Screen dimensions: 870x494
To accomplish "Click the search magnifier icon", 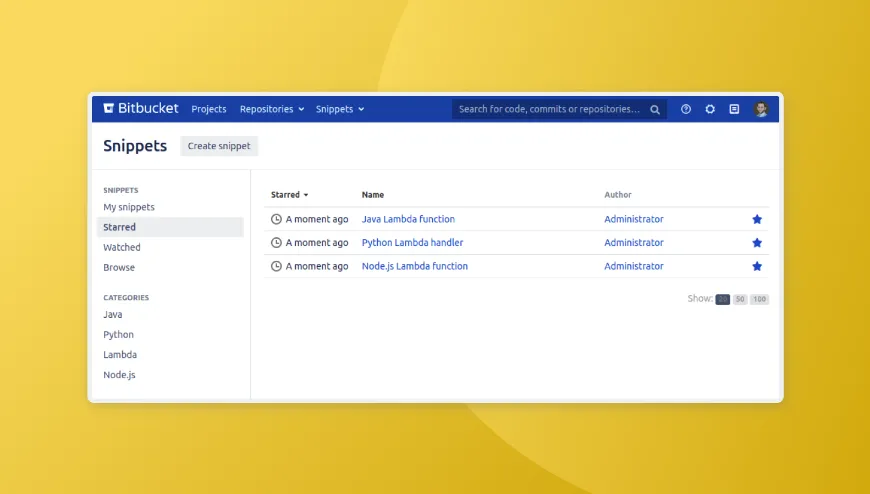I will [x=655, y=110].
